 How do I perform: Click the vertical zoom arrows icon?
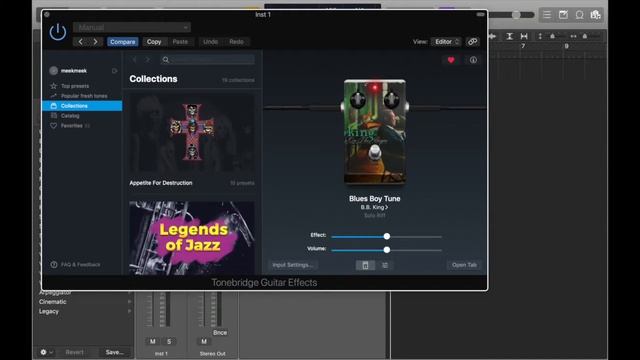pyautogui.click(x=540, y=36)
